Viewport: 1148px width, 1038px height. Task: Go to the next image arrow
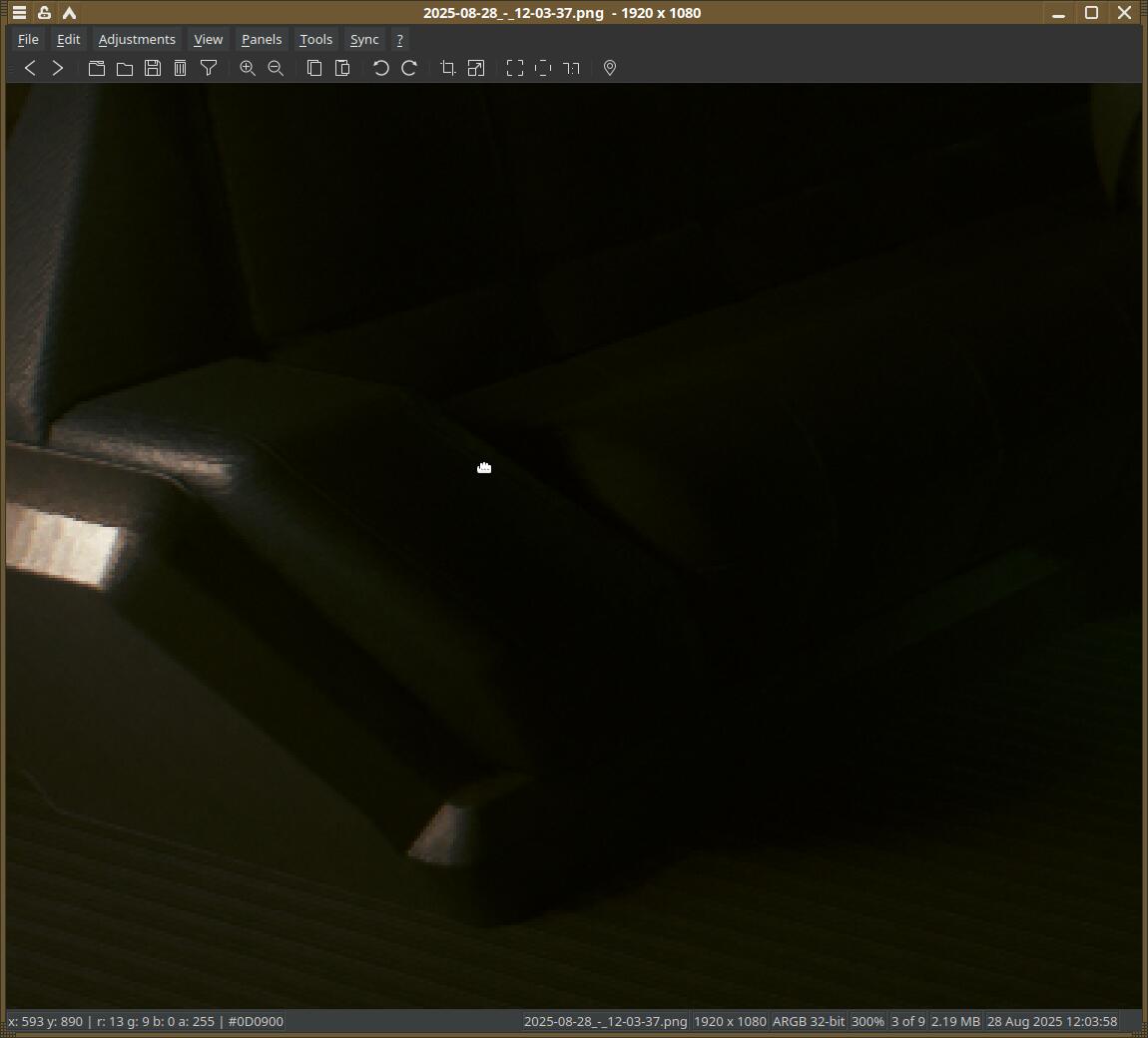click(x=58, y=68)
